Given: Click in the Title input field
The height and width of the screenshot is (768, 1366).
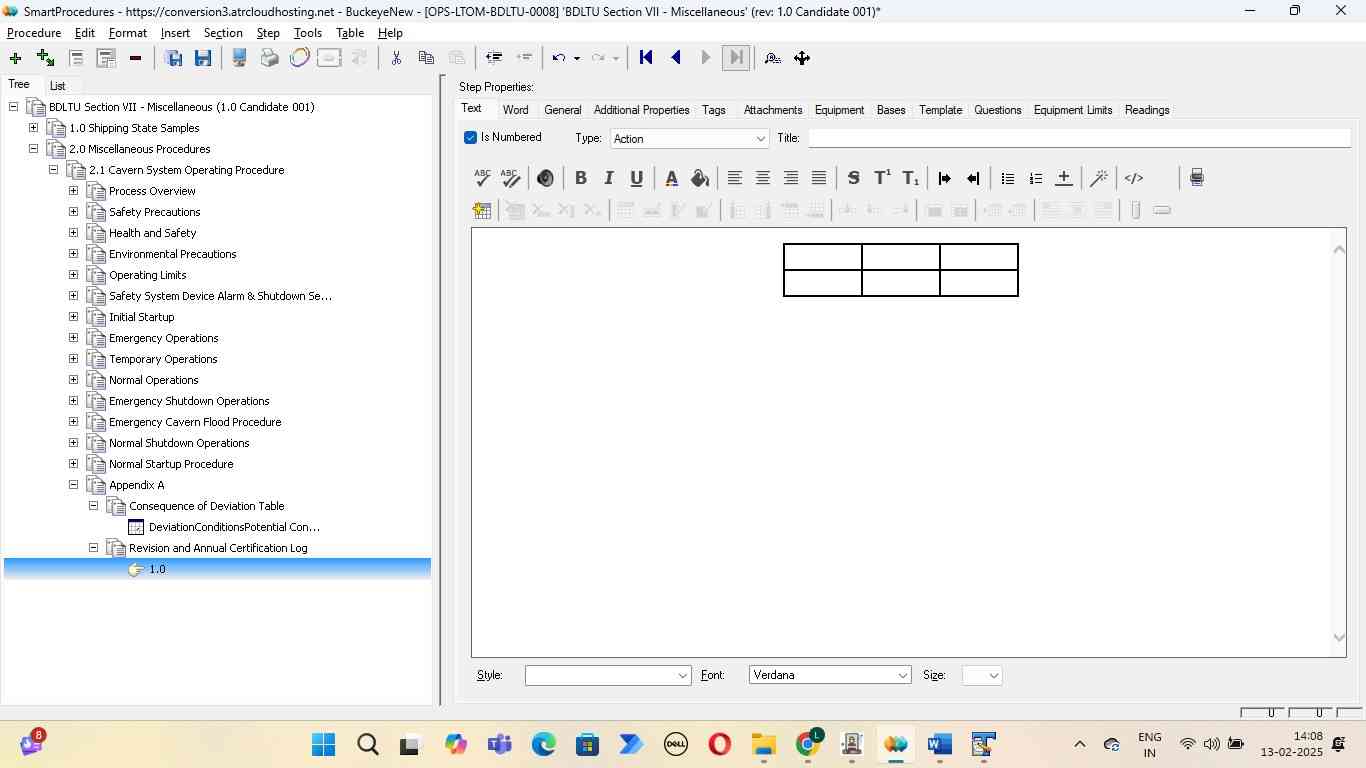Looking at the screenshot, I should tap(1078, 138).
